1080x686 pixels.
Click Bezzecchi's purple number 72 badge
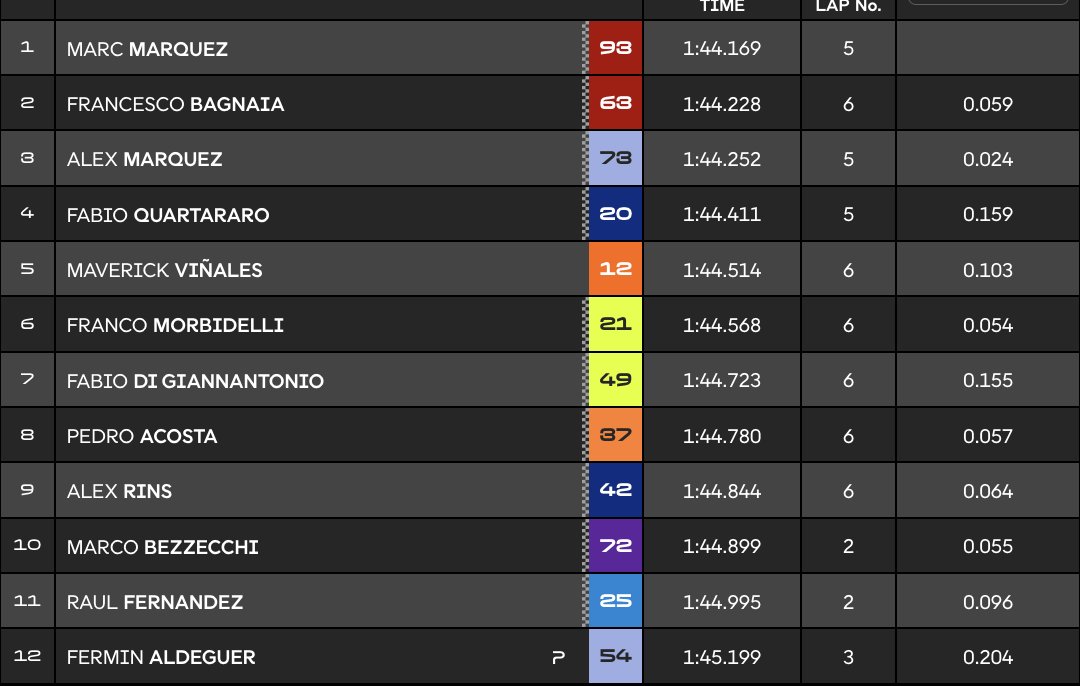[x=615, y=547]
